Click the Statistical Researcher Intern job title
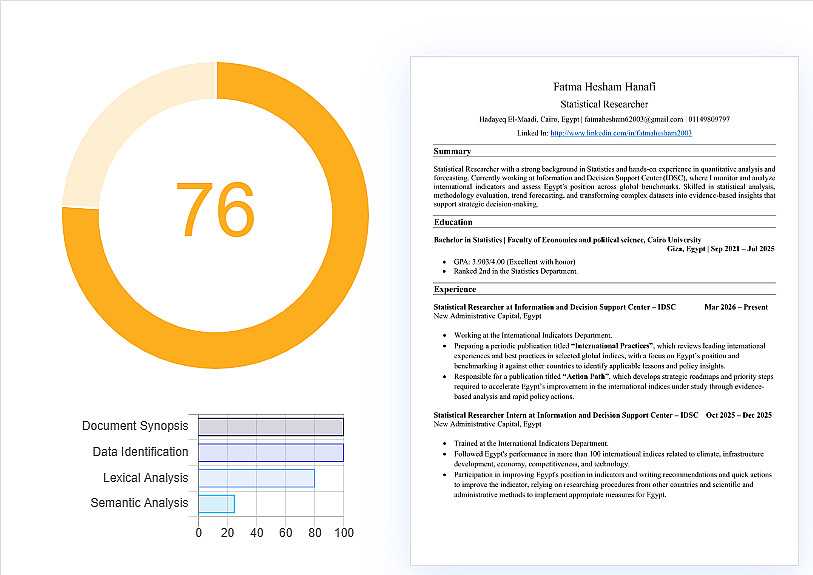813x575 pixels. click(x=566, y=415)
